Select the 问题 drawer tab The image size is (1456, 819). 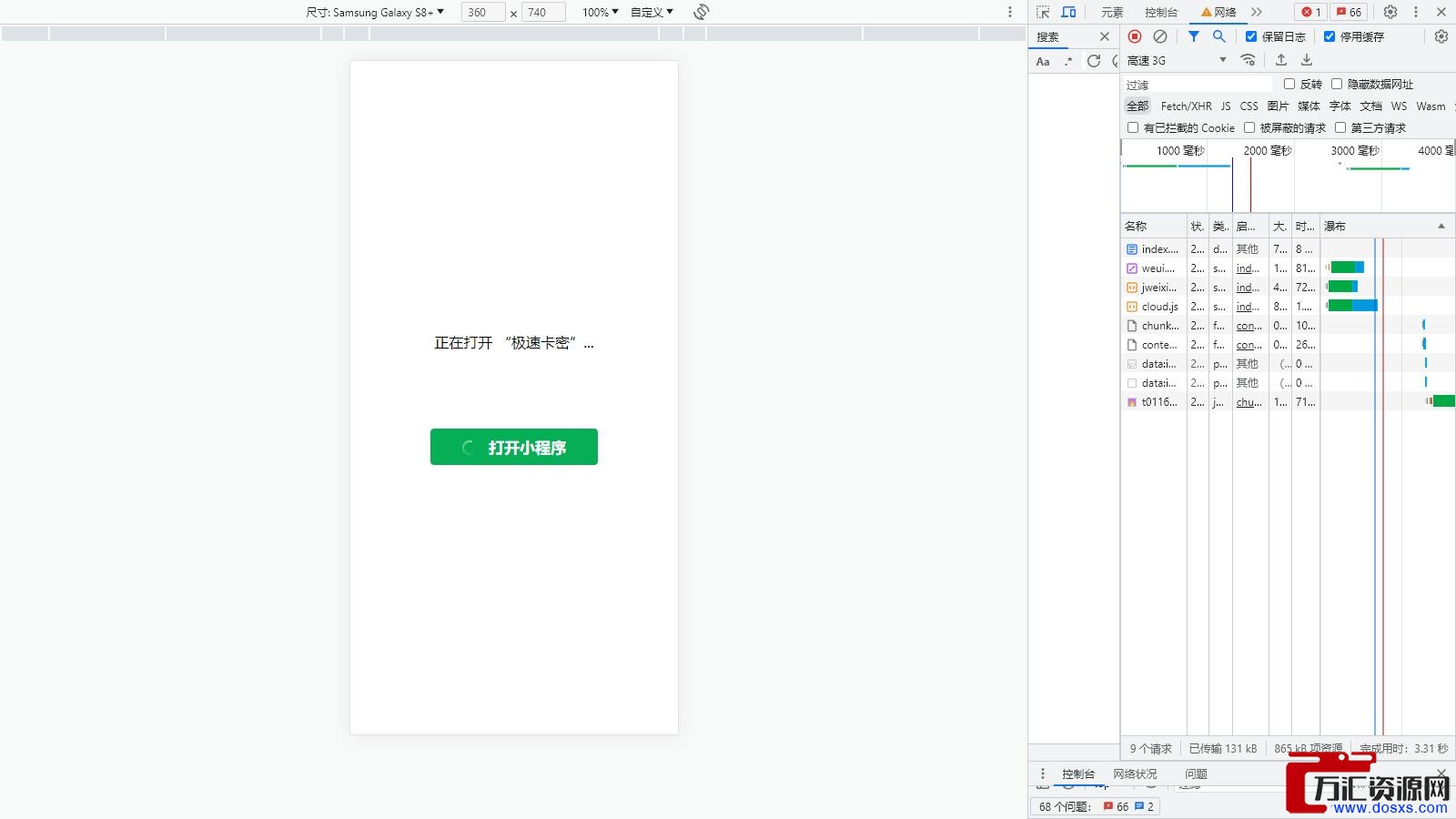click(x=1196, y=773)
